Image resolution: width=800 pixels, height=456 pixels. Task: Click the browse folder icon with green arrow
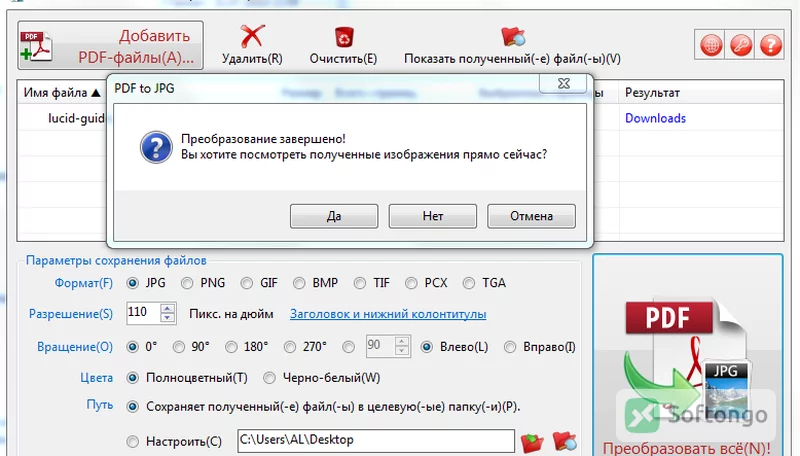(x=532, y=442)
